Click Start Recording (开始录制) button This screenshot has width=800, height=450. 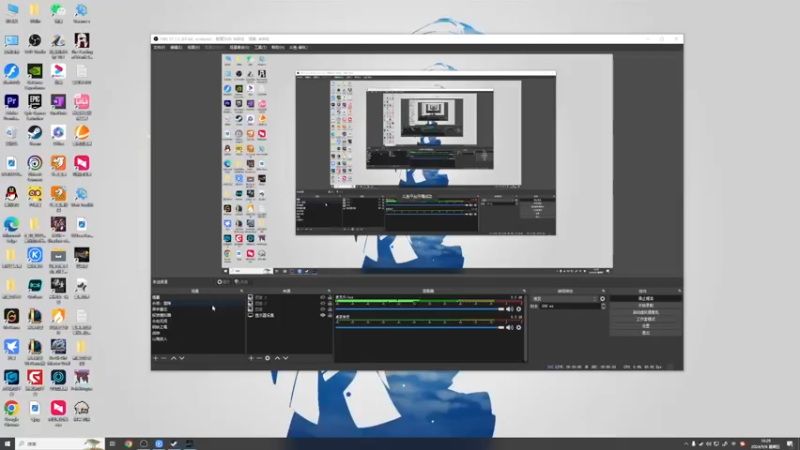645,306
